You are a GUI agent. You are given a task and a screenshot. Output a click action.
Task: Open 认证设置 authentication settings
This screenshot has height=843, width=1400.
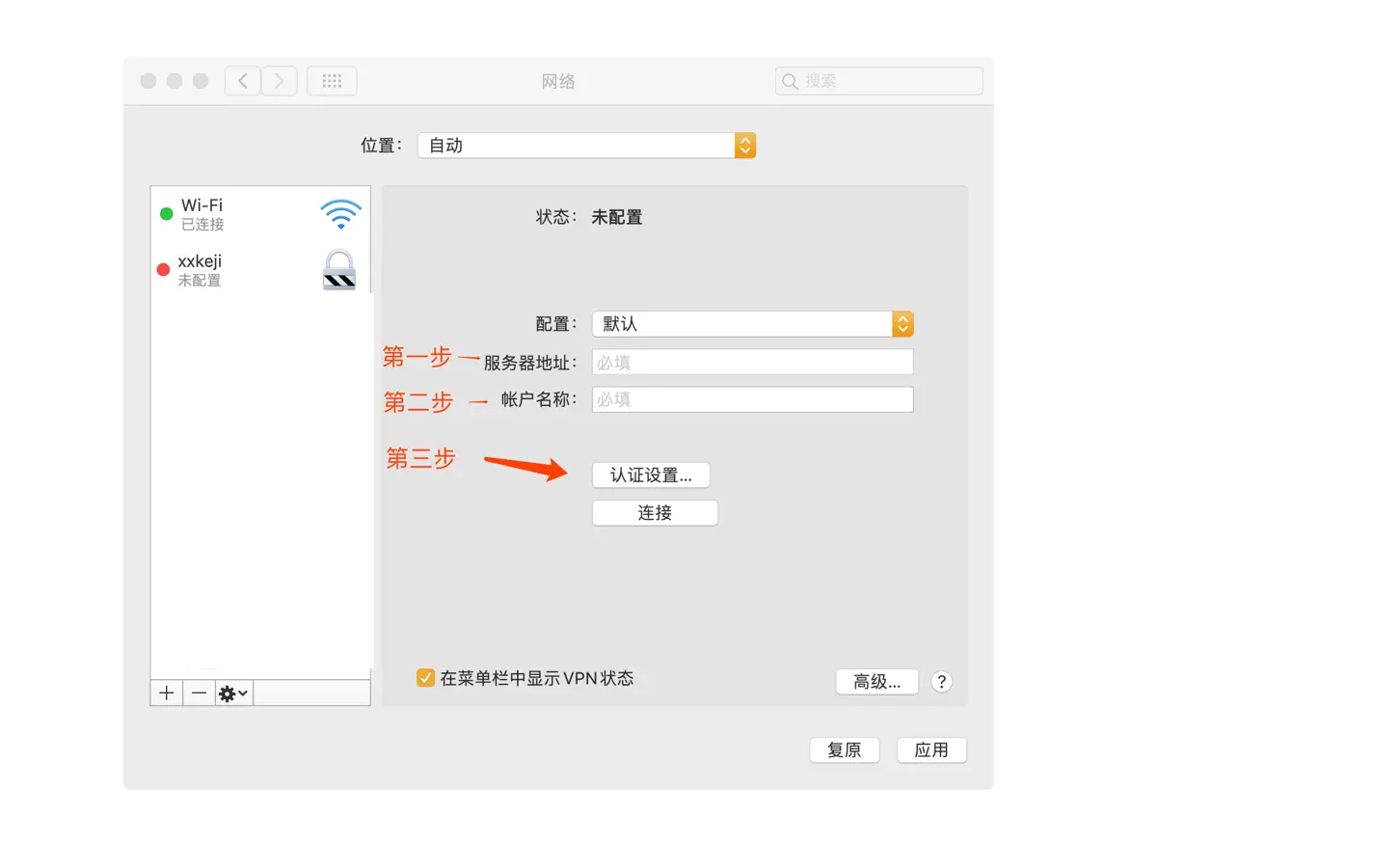click(651, 475)
